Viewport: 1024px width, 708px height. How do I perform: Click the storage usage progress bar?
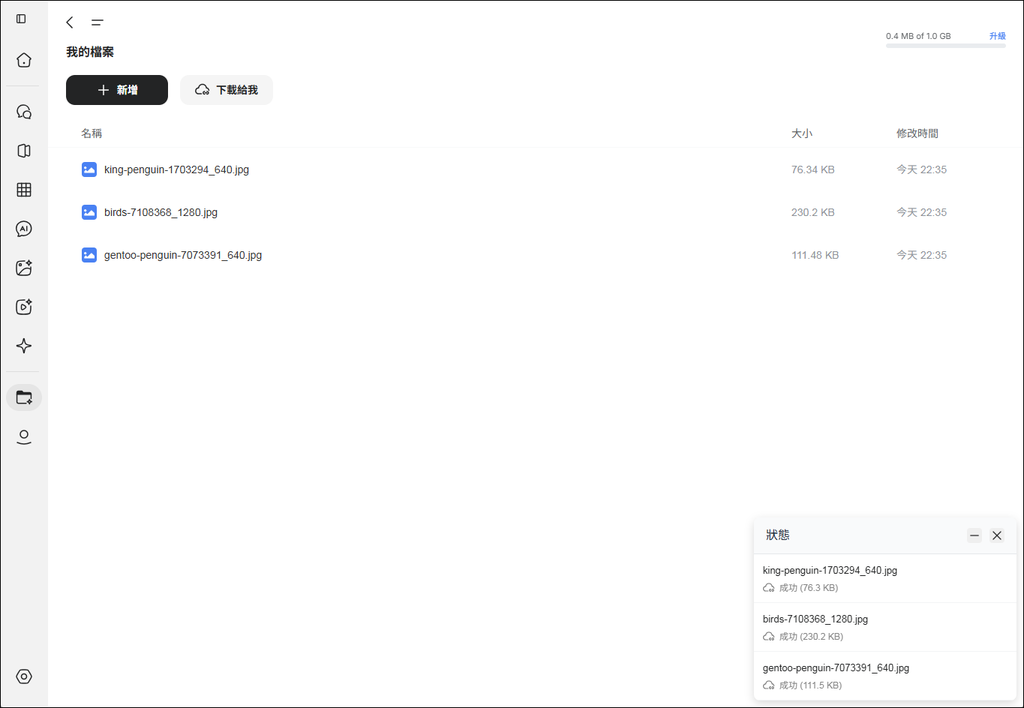pyautogui.click(x=946, y=46)
